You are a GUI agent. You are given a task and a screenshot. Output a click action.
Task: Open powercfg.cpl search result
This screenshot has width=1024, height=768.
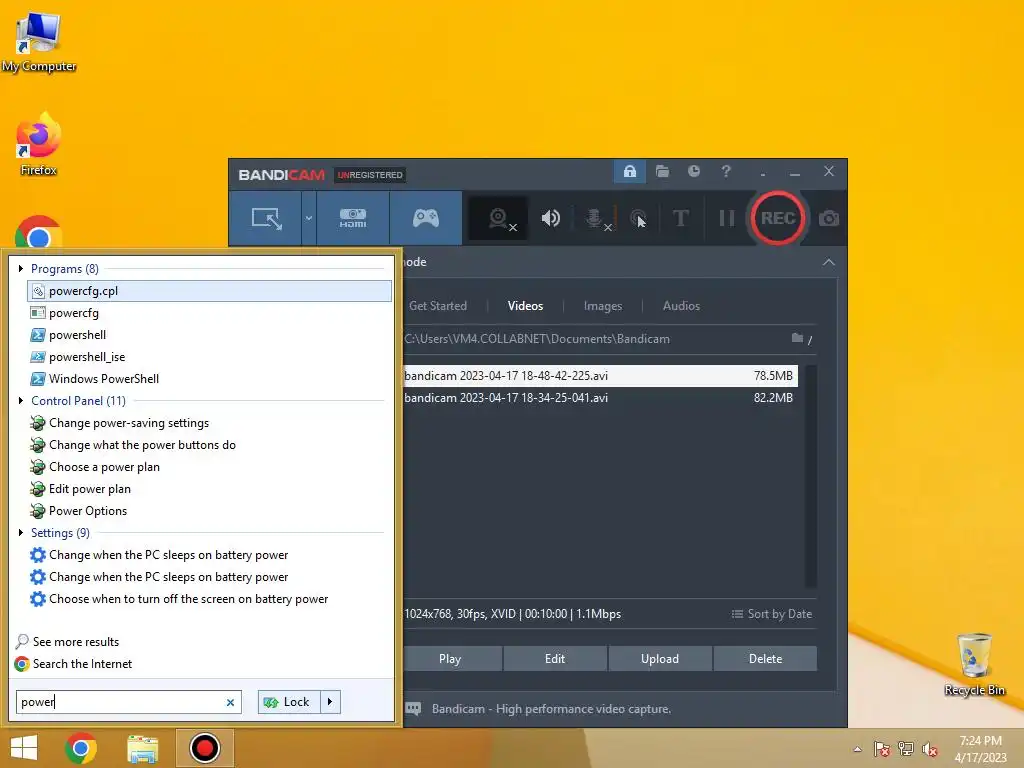tap(209, 291)
